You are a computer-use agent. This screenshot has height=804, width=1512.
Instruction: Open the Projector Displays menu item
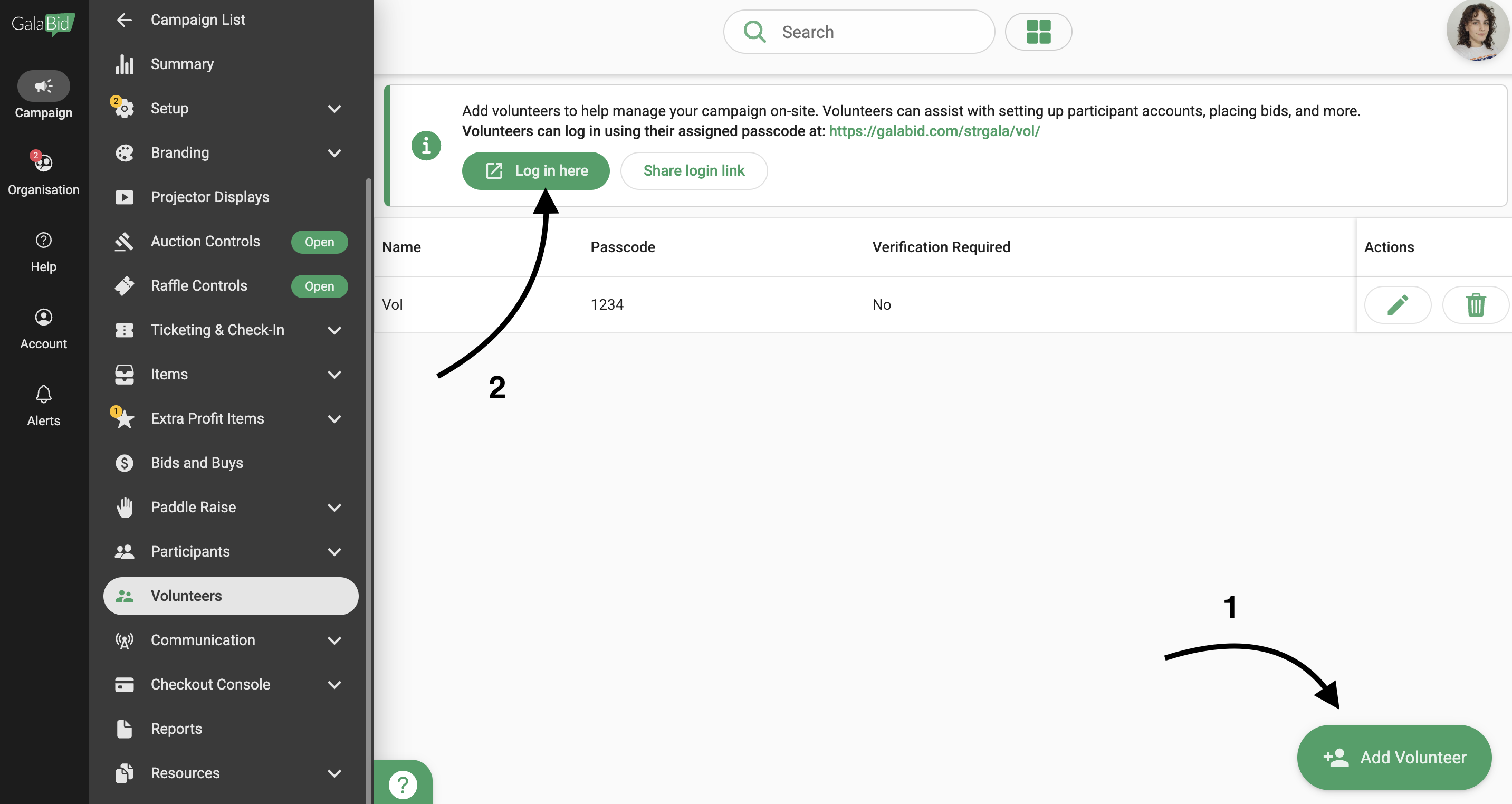209,197
